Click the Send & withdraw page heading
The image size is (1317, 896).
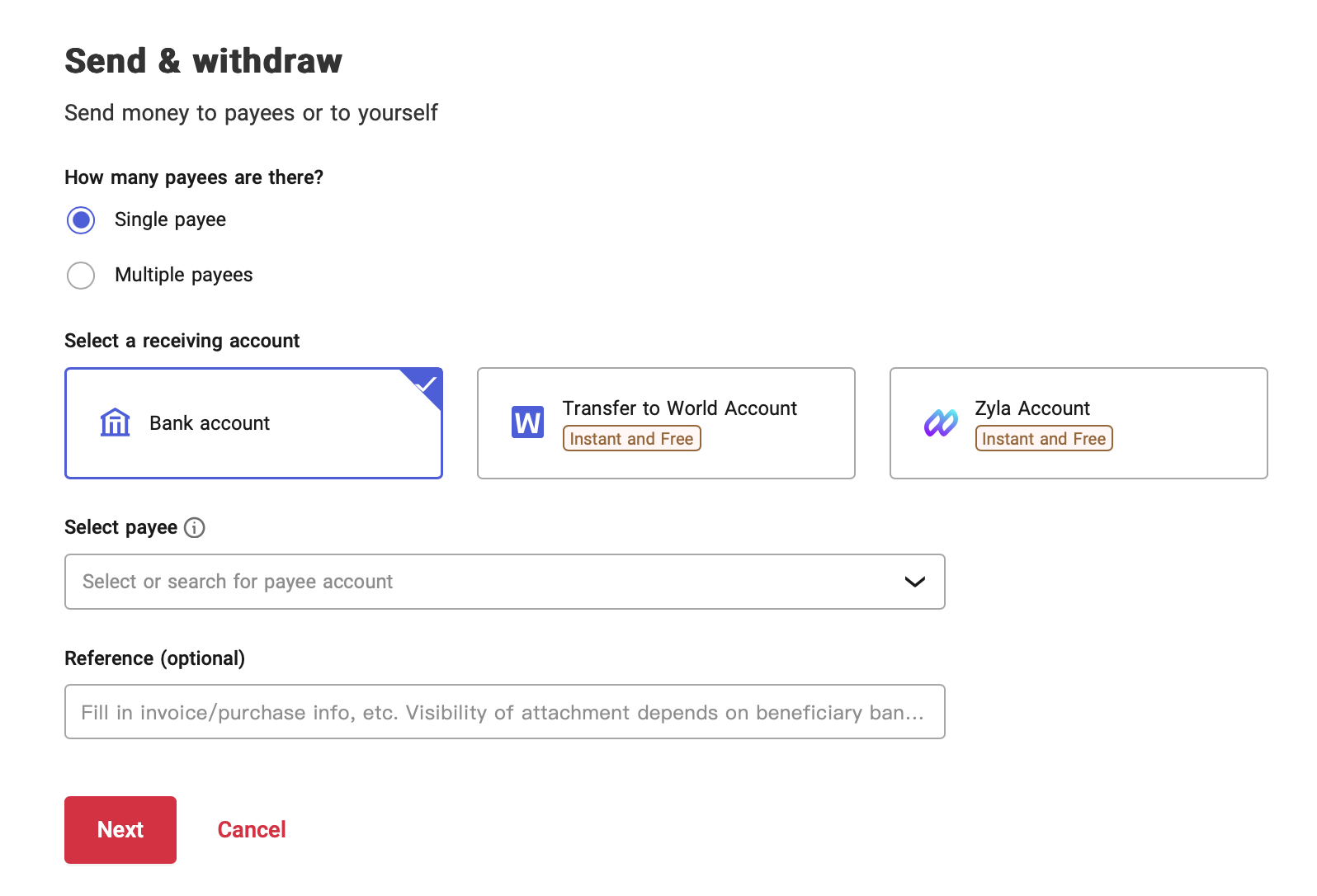pyautogui.click(x=204, y=61)
